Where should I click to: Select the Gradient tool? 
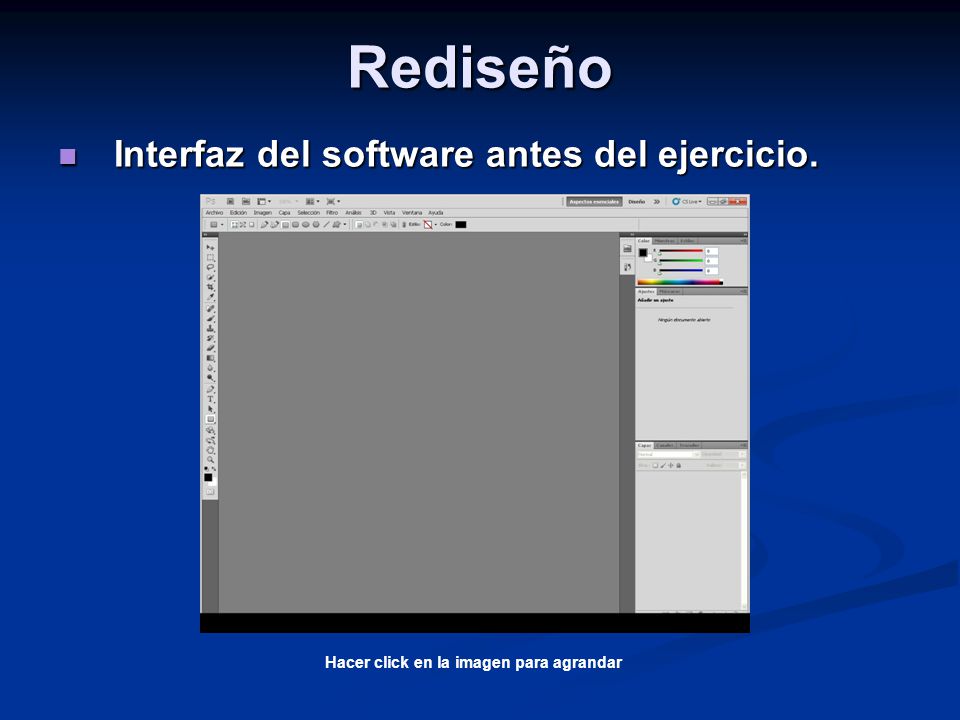pyautogui.click(x=210, y=358)
